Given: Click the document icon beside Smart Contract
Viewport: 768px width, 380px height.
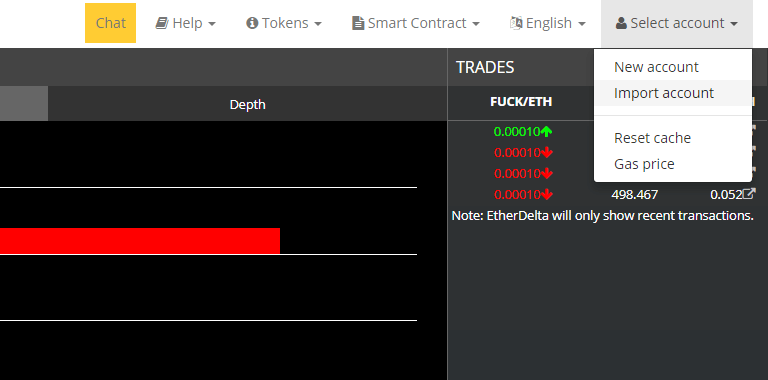Looking at the screenshot, I should point(358,23).
